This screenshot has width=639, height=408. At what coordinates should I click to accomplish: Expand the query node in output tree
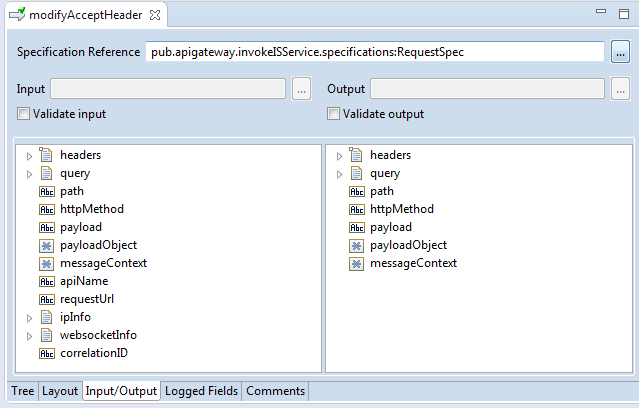339,173
